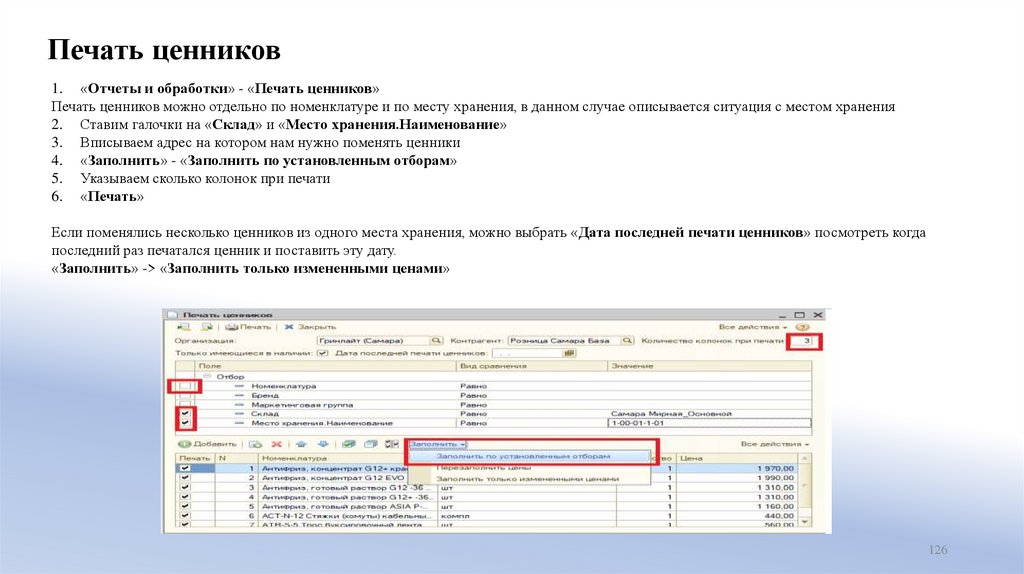Click magnifier next to the Организация field
This screenshot has height=574, width=1024.
[436, 341]
